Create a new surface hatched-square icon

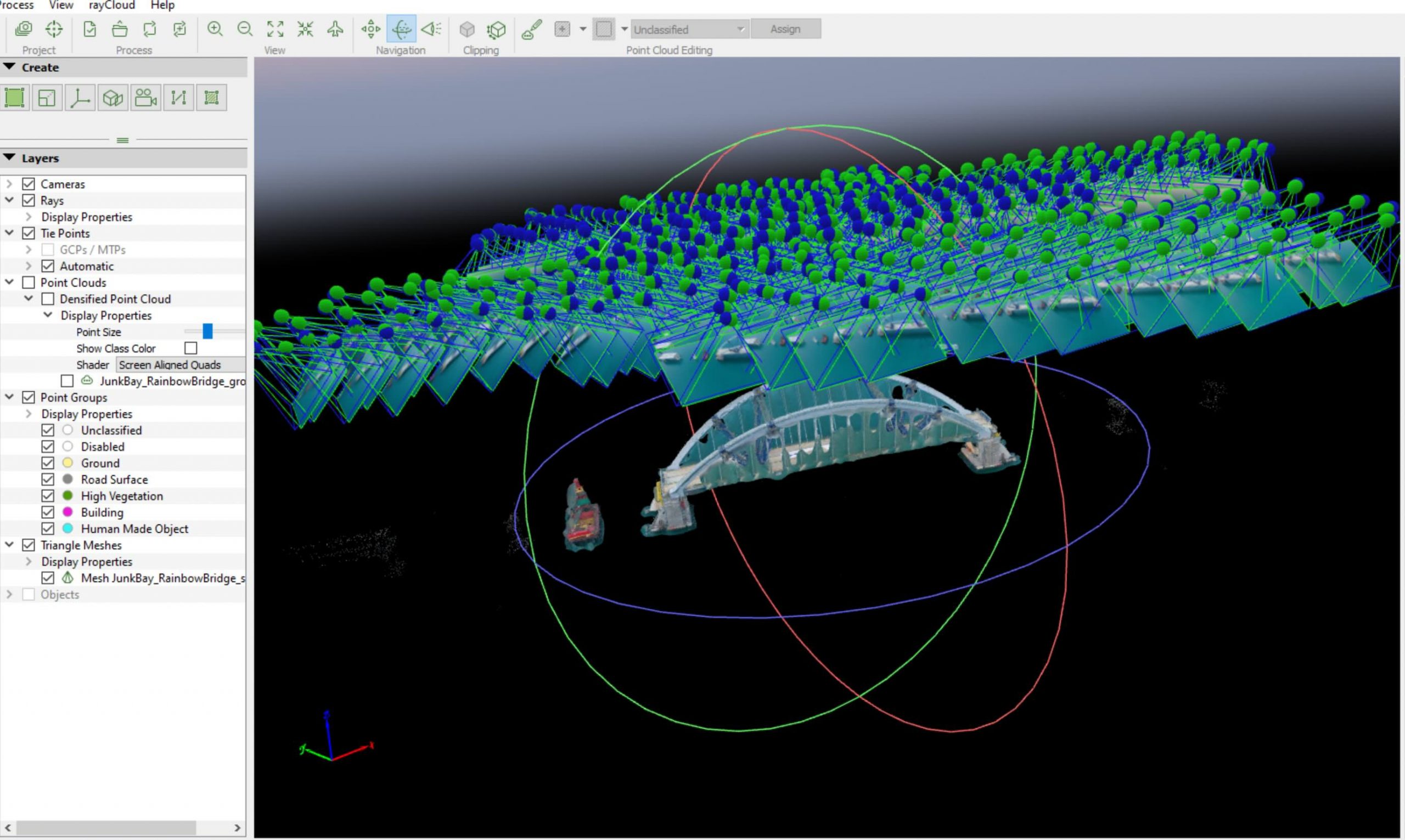point(211,98)
